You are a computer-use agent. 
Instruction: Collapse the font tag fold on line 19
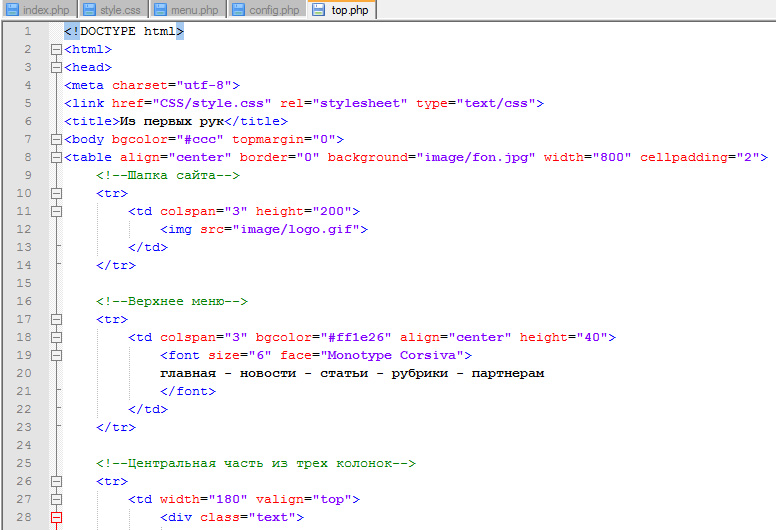(56, 355)
